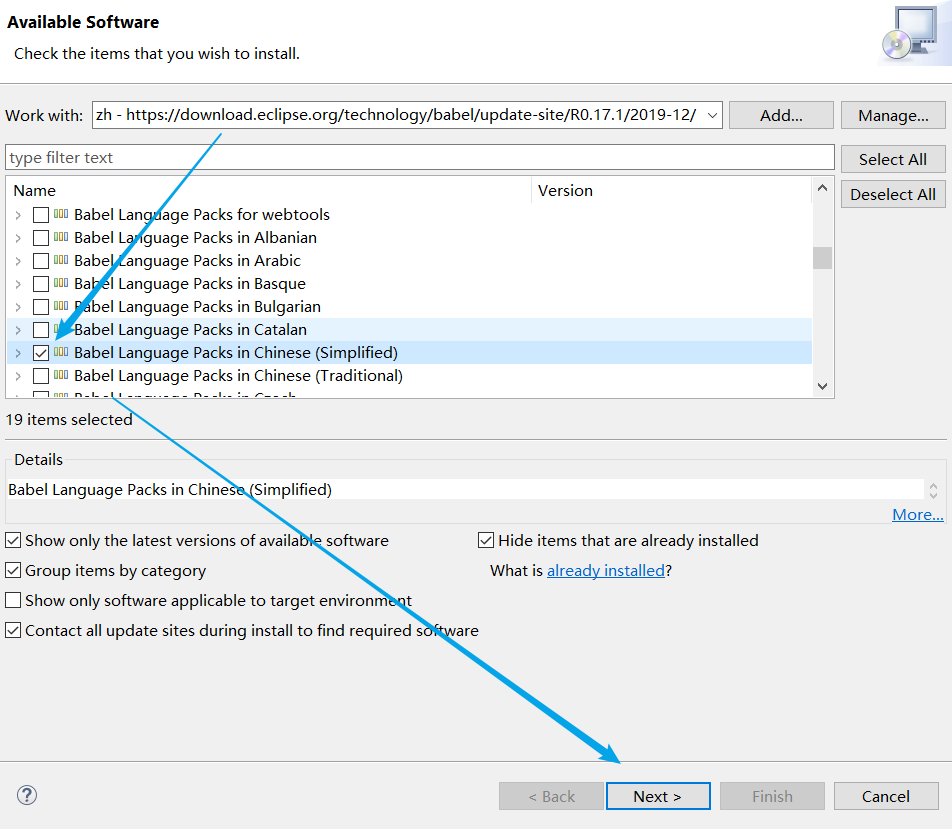Open the Work with update site dropdown

tap(712, 115)
